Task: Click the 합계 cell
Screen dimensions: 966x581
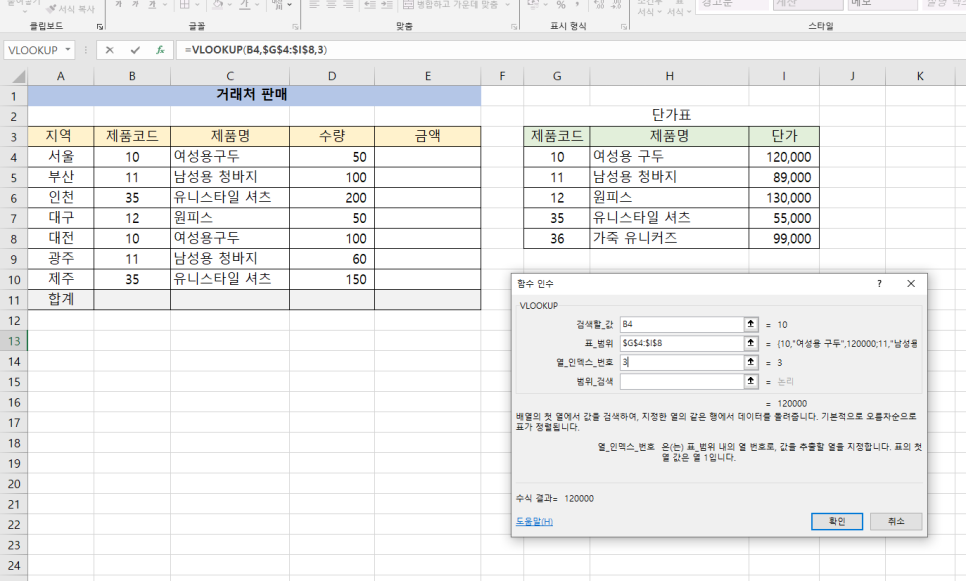Action: click(60, 299)
